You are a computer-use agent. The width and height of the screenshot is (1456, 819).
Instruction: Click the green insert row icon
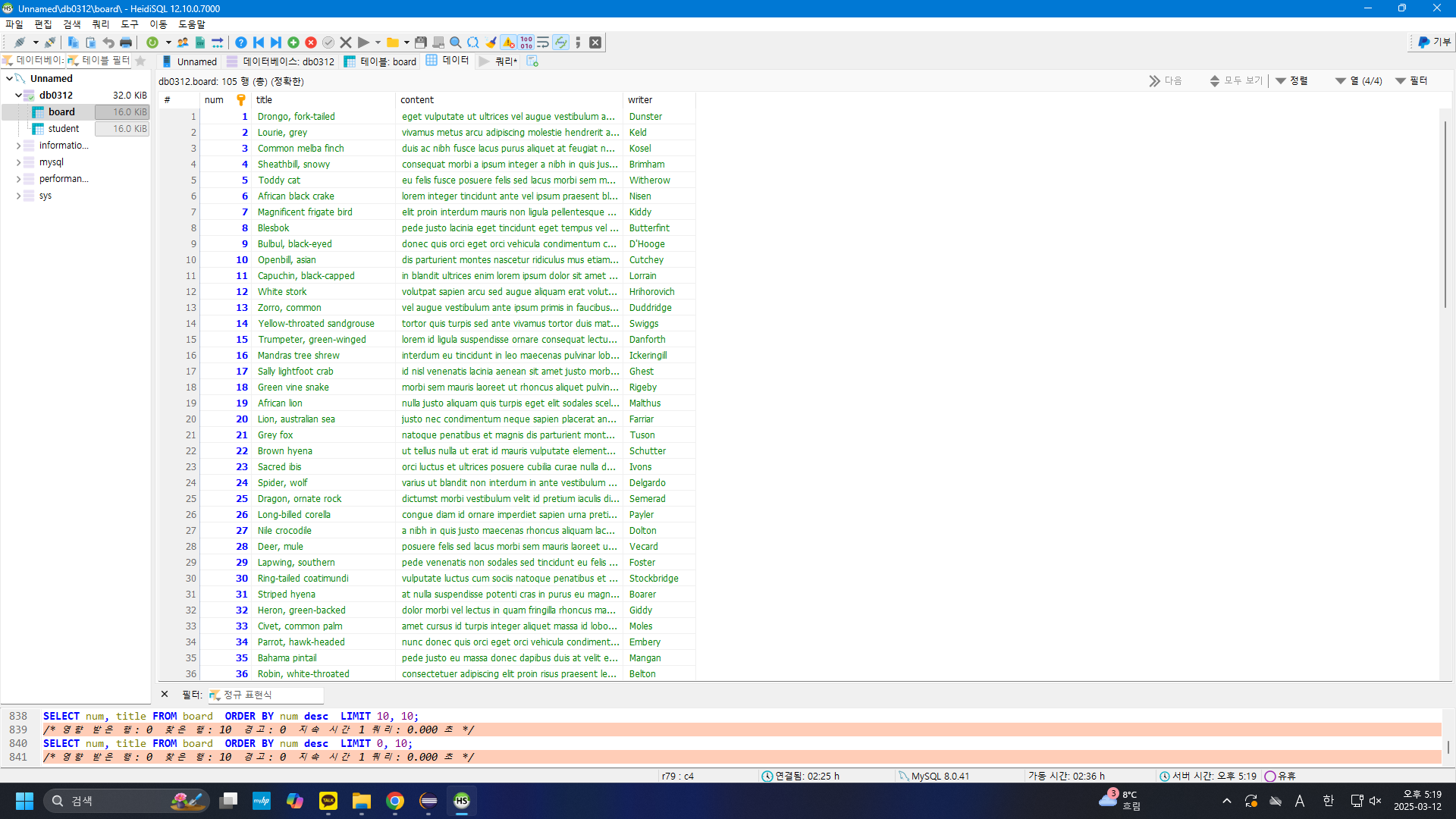293,42
